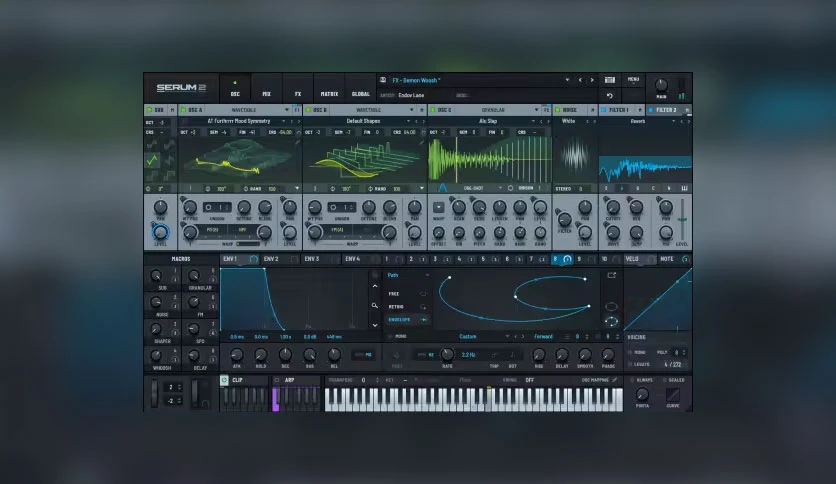Viewport: 836px width, 484px height.
Task: Toggle OSC B enable switch
Action: 308,110
